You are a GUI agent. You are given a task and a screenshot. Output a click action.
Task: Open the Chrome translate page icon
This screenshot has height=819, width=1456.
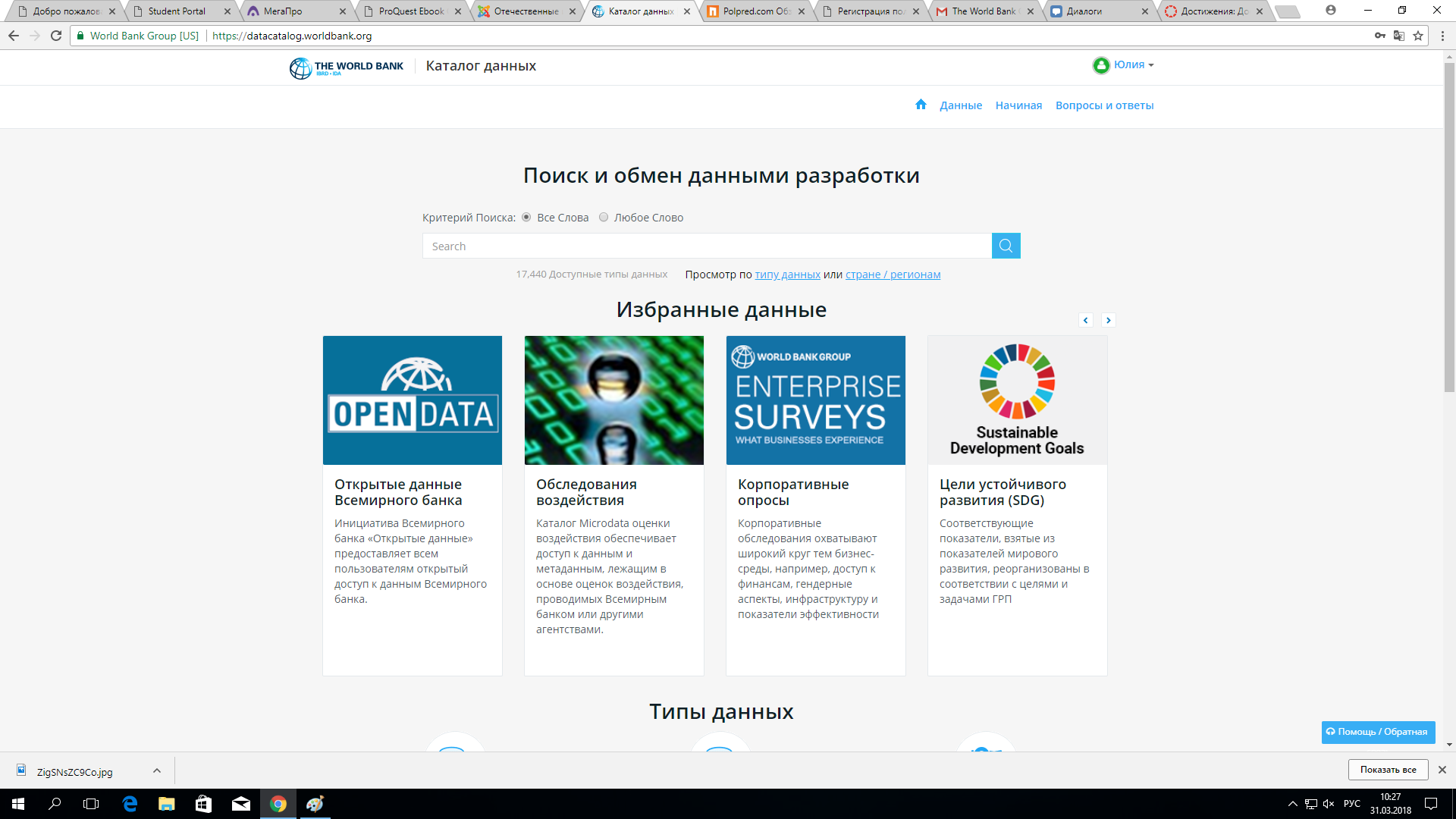click(x=1399, y=36)
